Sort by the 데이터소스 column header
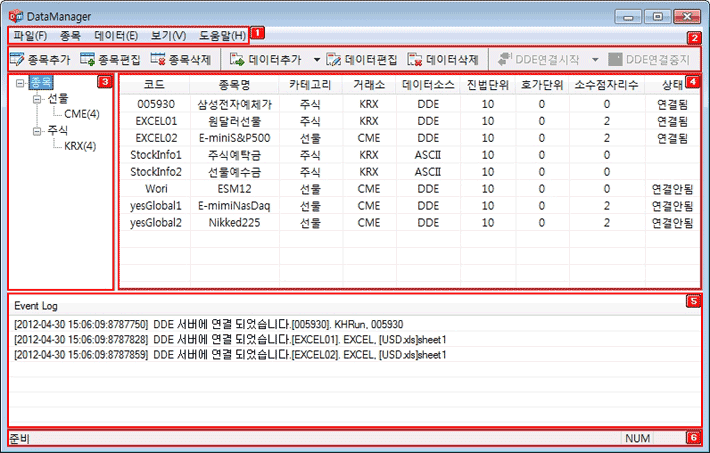Image resolution: width=710 pixels, height=453 pixels. (429, 84)
